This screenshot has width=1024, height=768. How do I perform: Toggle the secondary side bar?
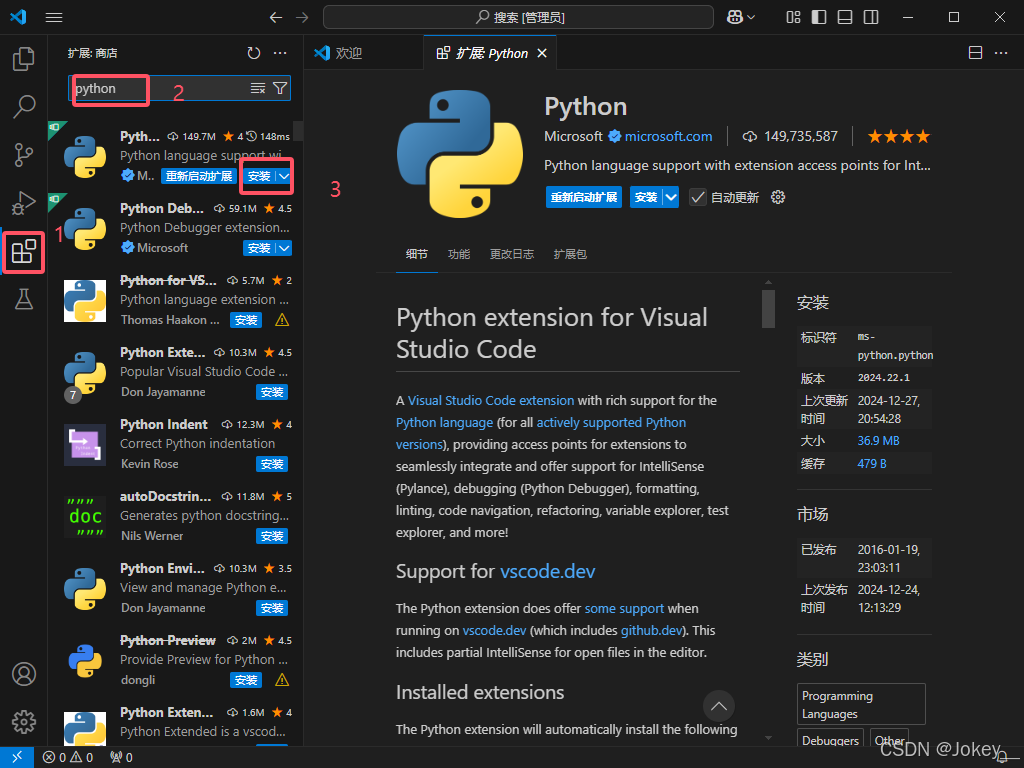tap(871, 18)
